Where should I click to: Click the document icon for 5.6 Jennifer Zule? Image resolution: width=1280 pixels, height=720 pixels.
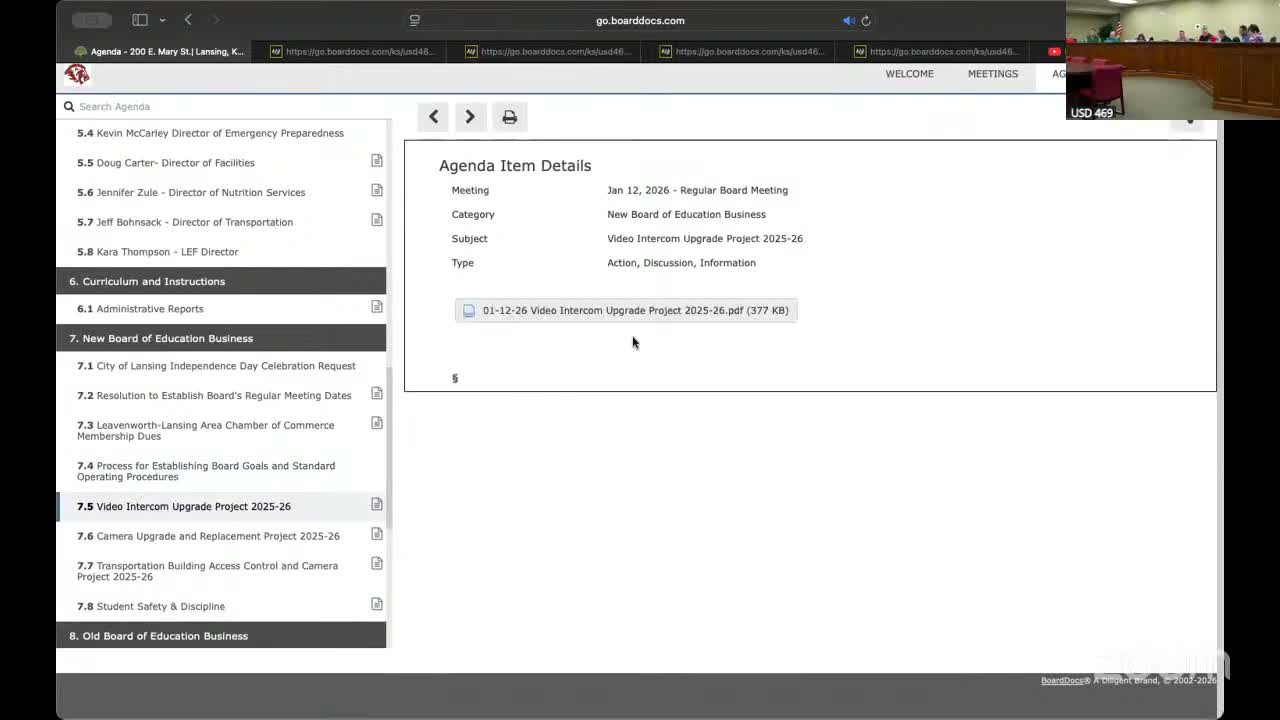point(377,190)
